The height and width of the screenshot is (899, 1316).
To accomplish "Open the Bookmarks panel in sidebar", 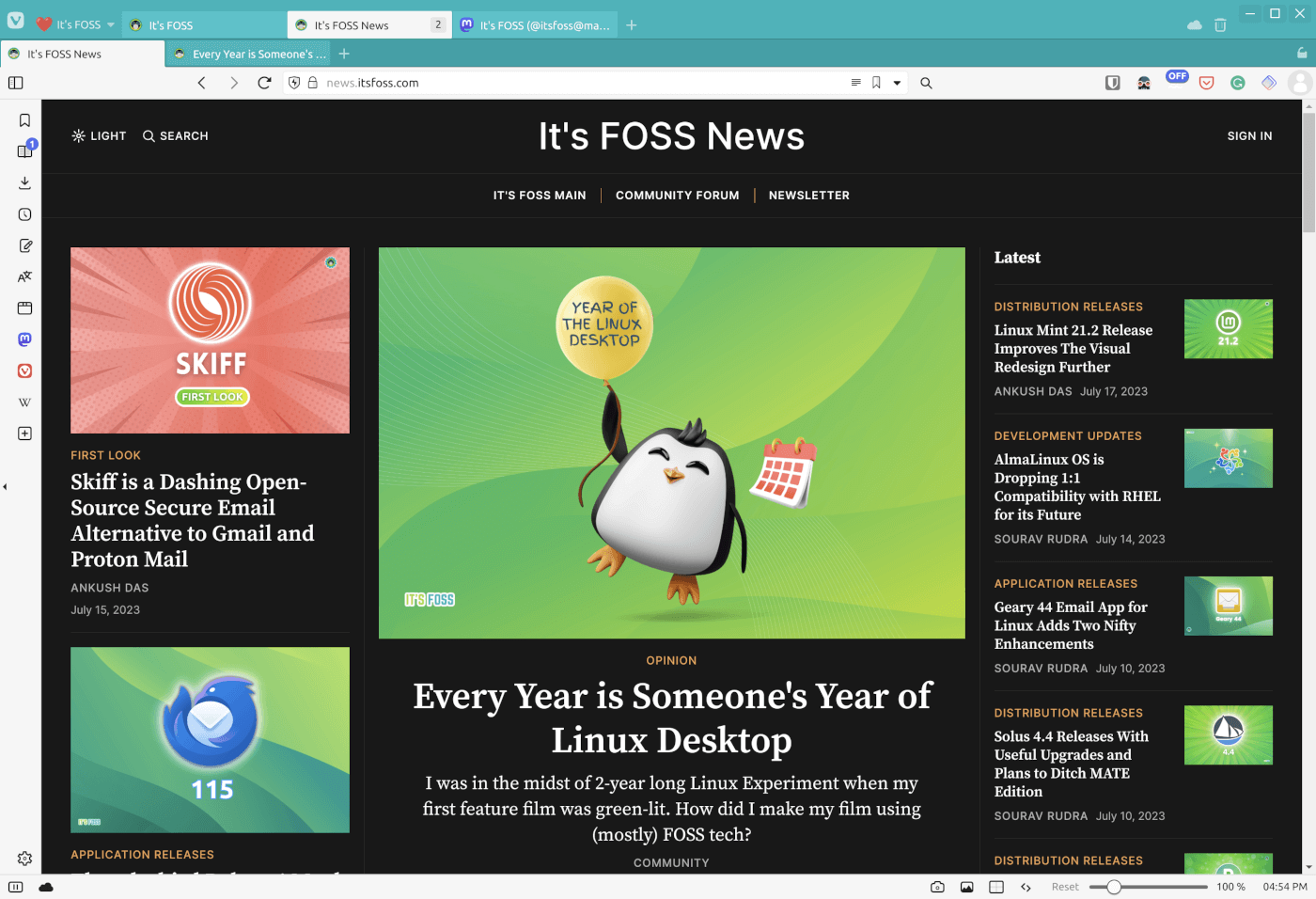I will (x=24, y=120).
